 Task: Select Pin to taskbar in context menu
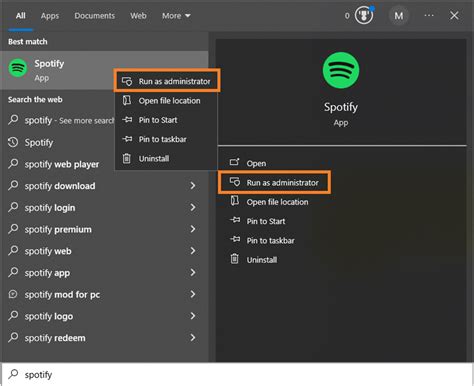click(166, 139)
